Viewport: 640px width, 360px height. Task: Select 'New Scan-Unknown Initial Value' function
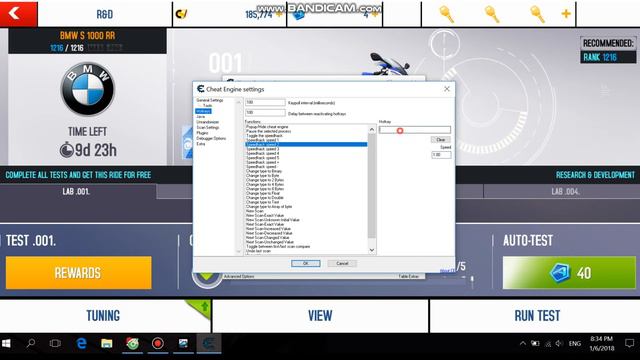point(272,220)
